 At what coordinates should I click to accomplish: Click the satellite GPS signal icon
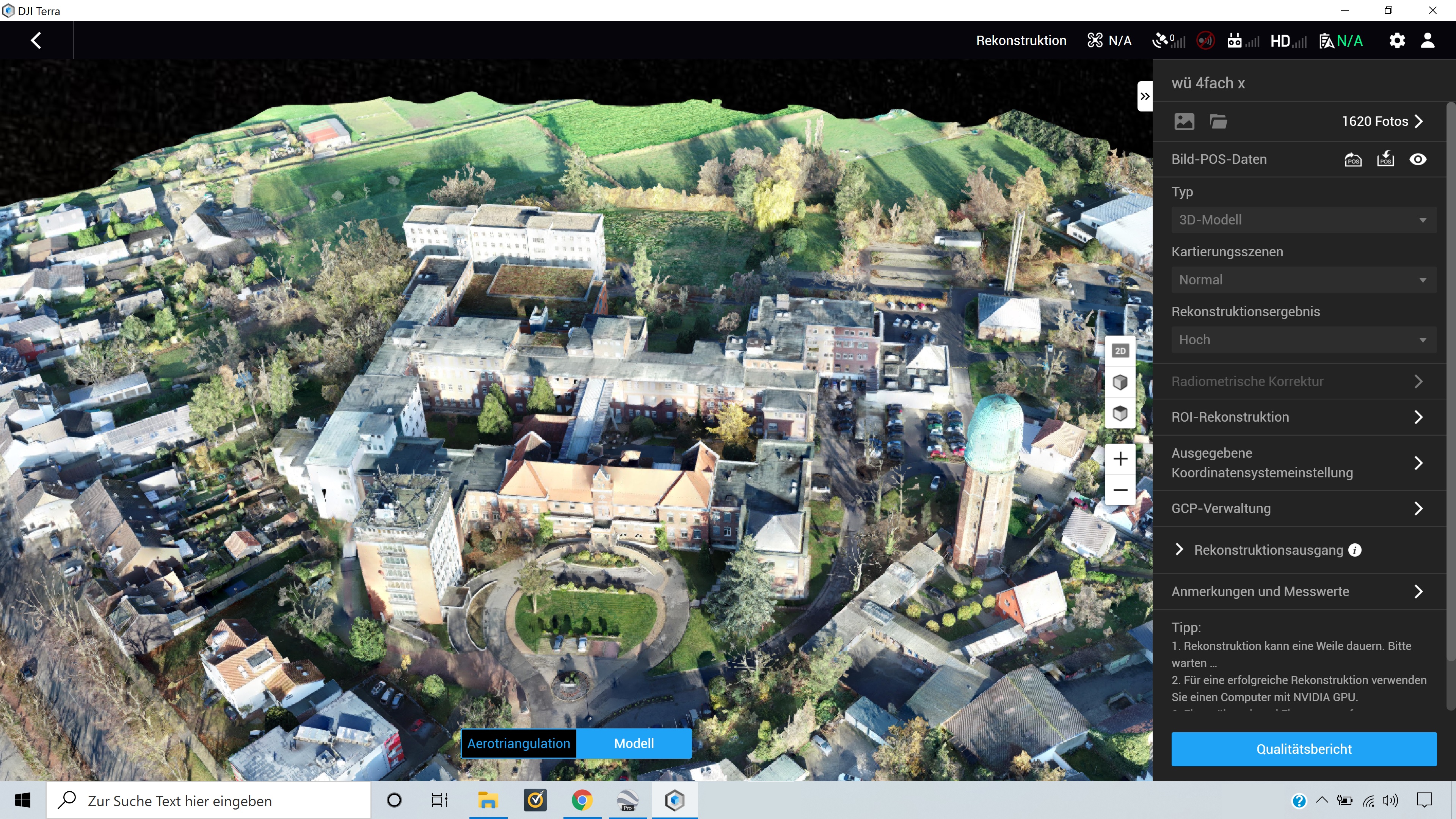(x=1168, y=41)
